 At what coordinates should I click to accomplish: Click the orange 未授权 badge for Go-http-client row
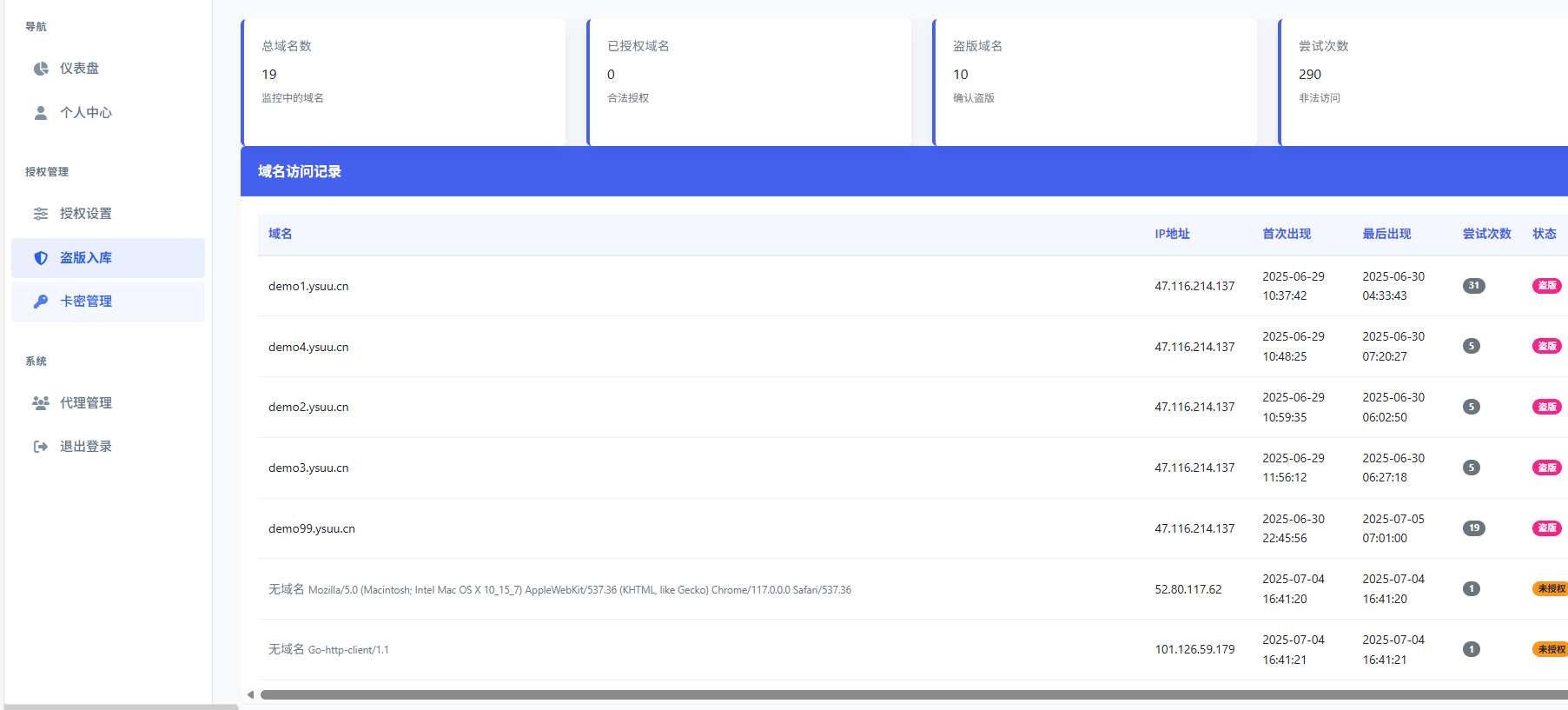[1550, 649]
